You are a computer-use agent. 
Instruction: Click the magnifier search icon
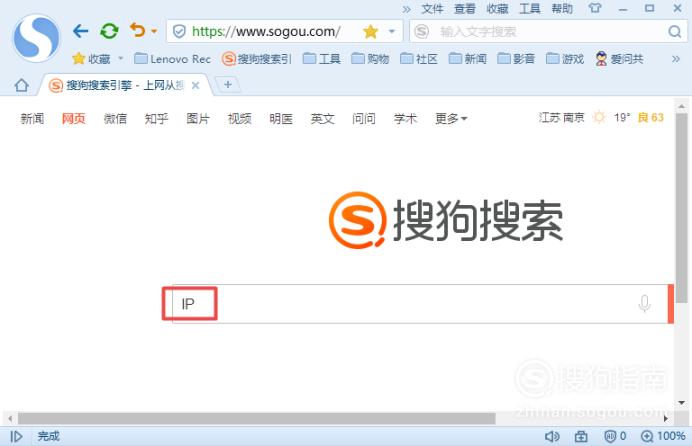[674, 31]
